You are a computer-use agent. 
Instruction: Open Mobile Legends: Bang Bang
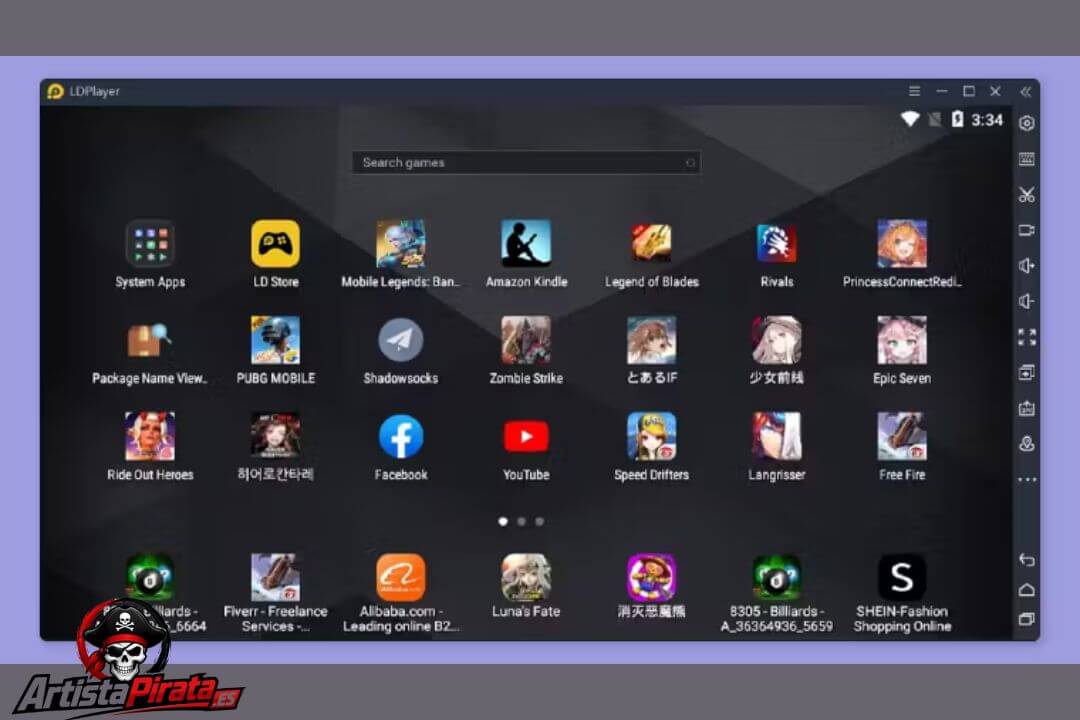[x=401, y=244]
